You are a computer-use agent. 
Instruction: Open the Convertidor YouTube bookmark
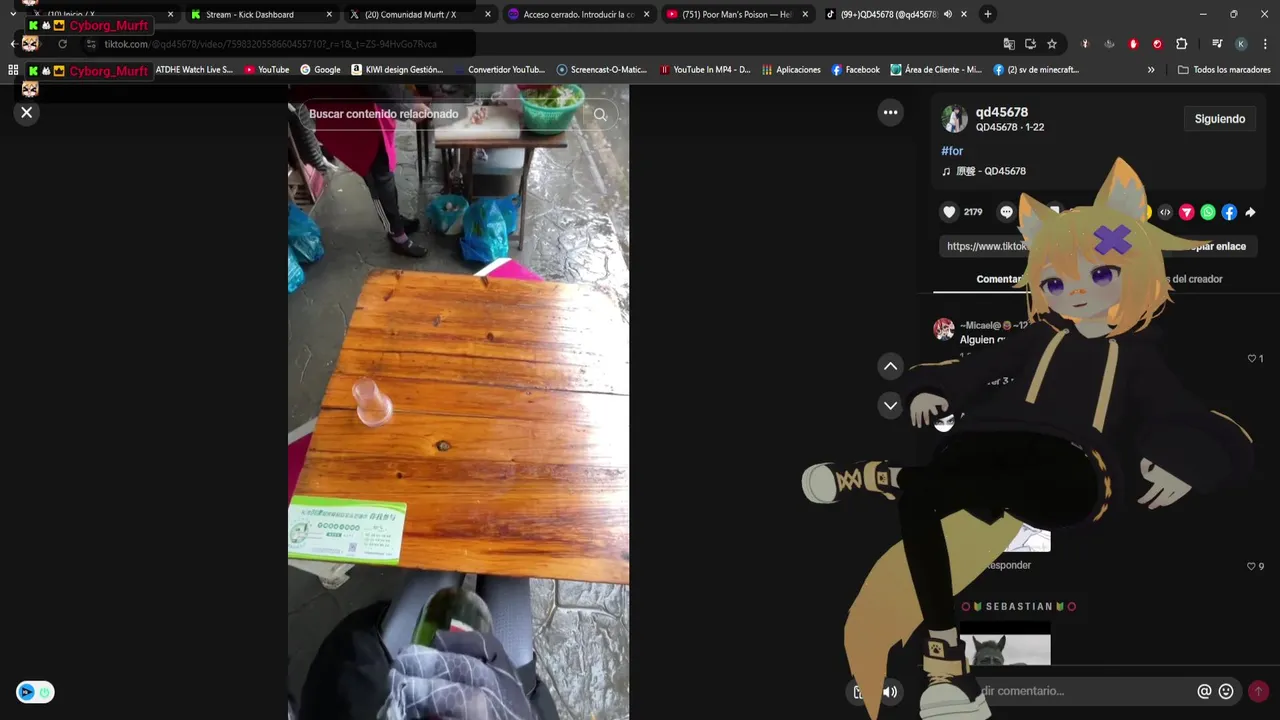click(500, 70)
